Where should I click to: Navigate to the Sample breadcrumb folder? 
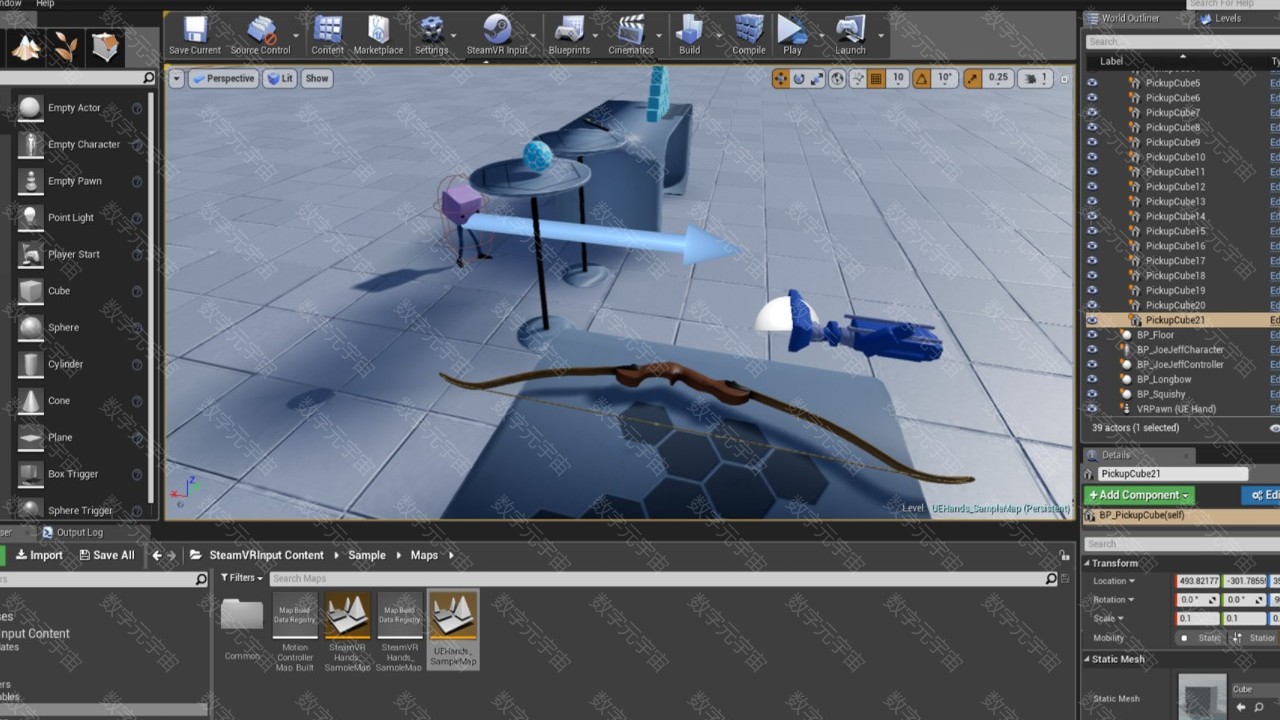367,555
